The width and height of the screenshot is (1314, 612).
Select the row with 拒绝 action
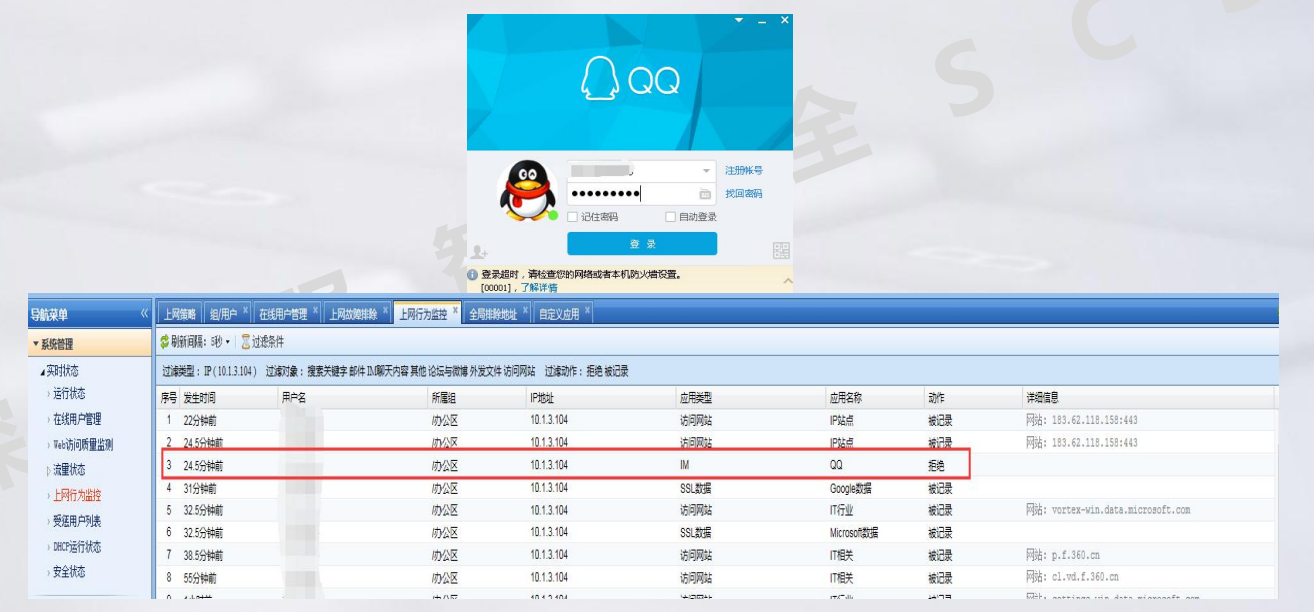click(x=566, y=465)
